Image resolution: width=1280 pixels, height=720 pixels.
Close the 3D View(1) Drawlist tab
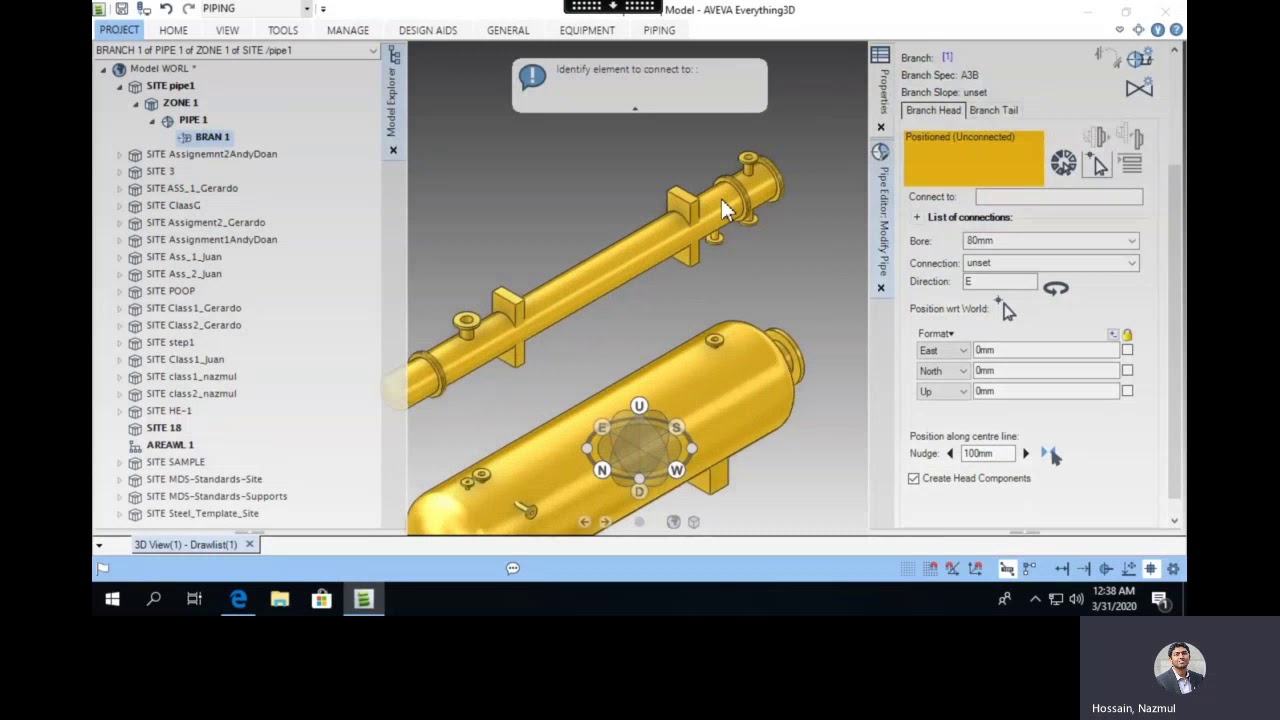point(249,544)
